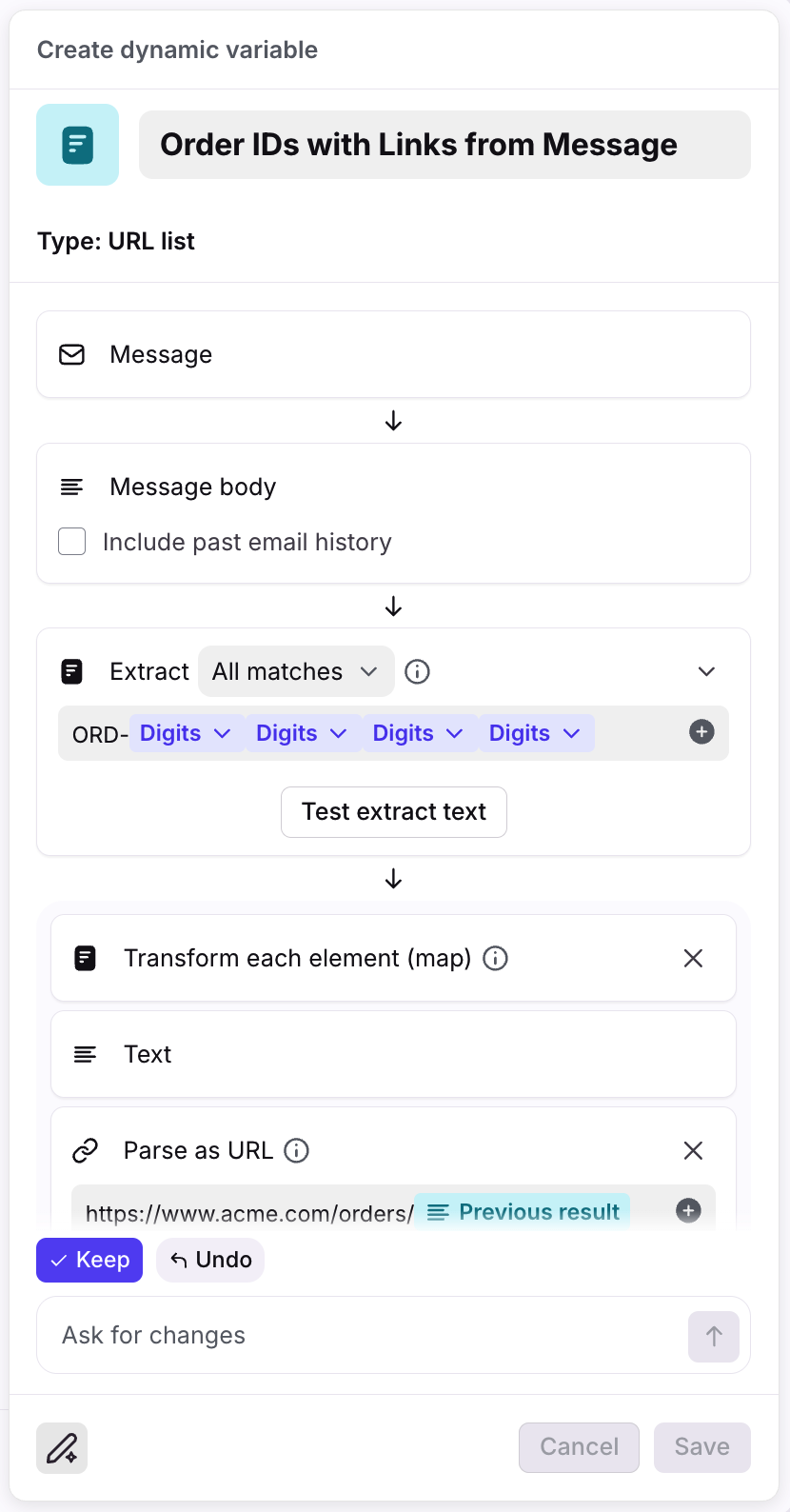Open the first Digits token dropdown
The image size is (790, 1512).
tap(186, 733)
